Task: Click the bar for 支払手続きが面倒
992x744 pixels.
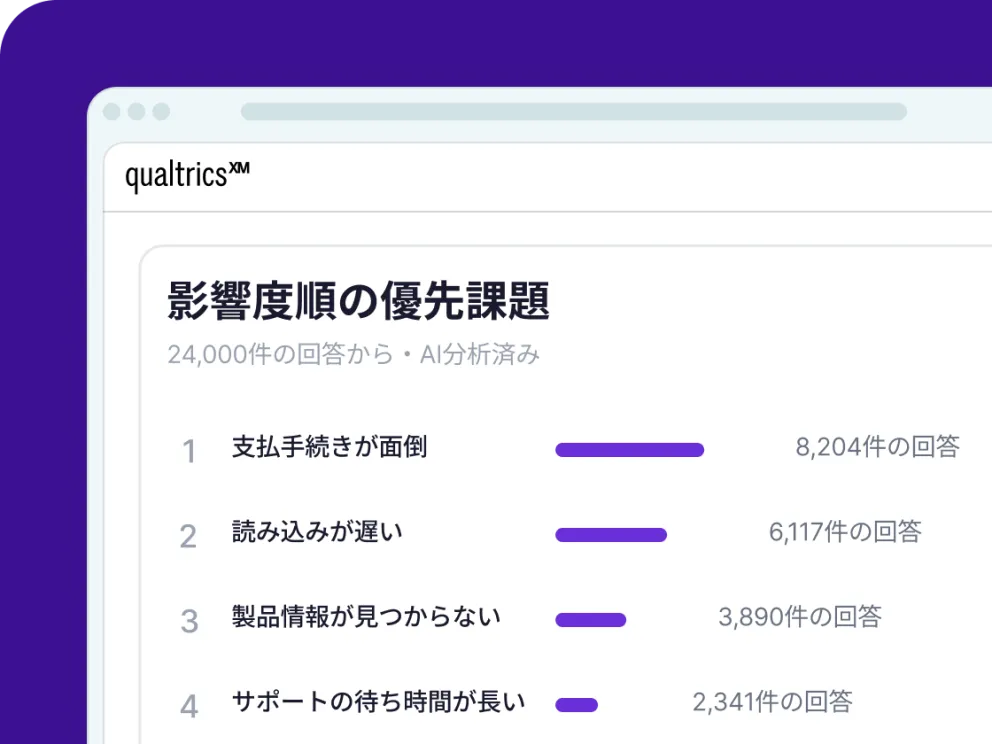Action: click(x=629, y=450)
